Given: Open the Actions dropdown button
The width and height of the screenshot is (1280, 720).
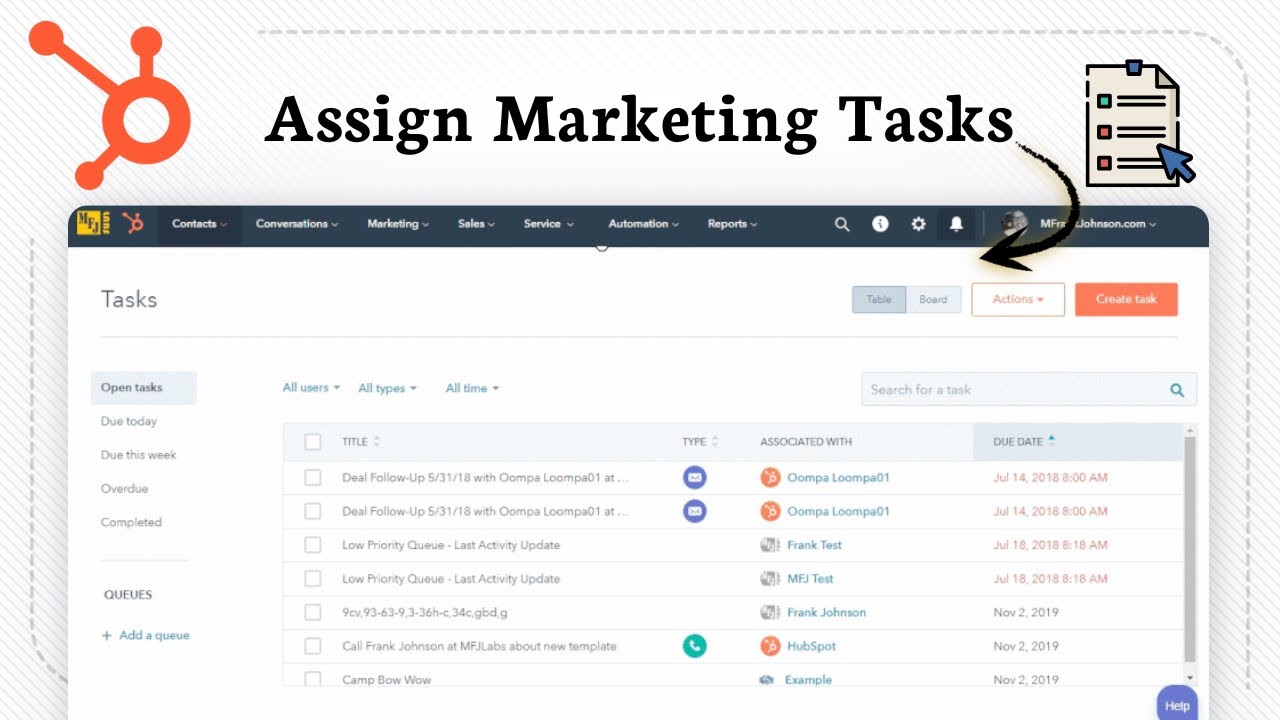Looking at the screenshot, I should tap(1018, 299).
